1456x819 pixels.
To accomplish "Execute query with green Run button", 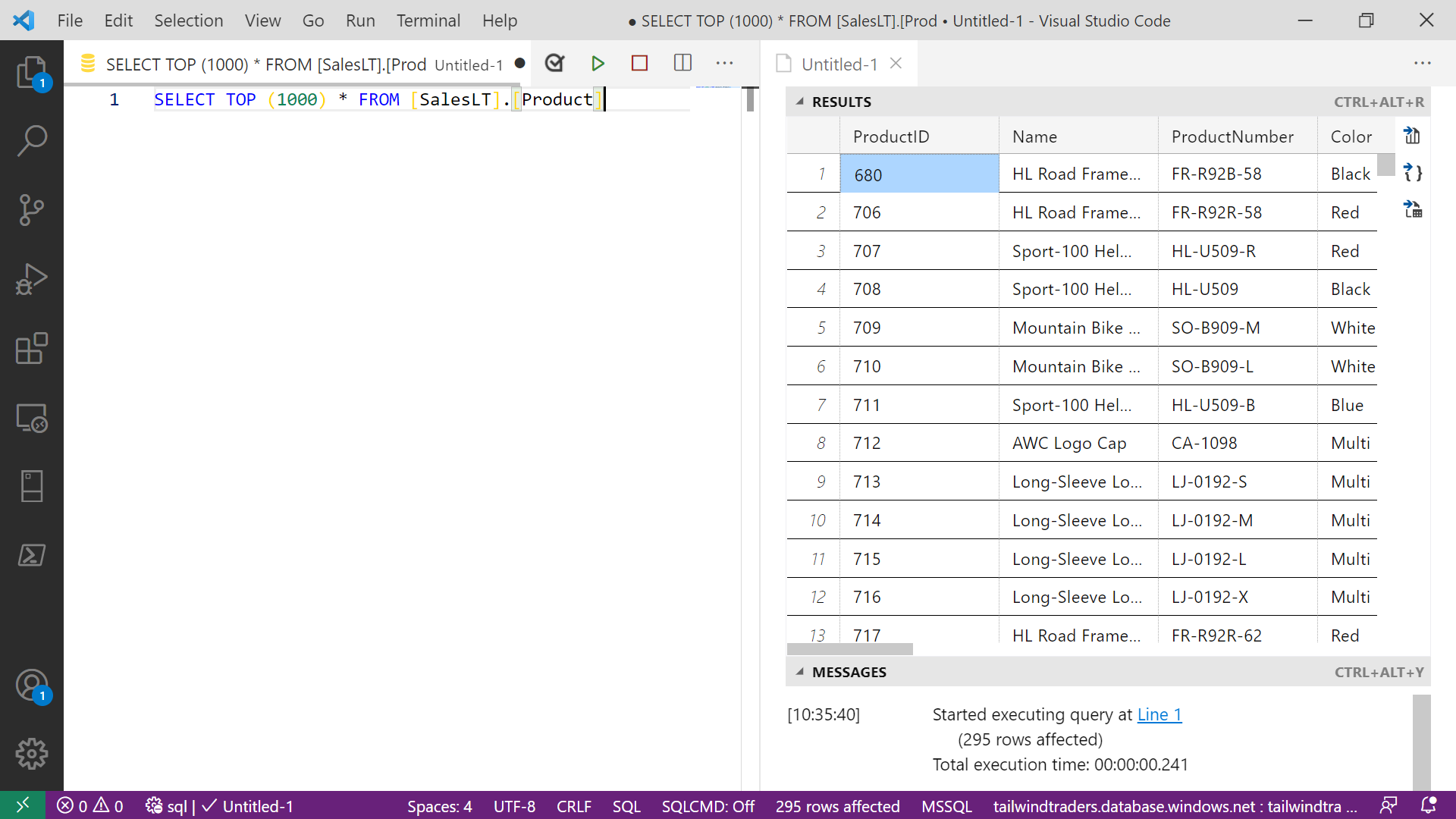I will coord(598,64).
